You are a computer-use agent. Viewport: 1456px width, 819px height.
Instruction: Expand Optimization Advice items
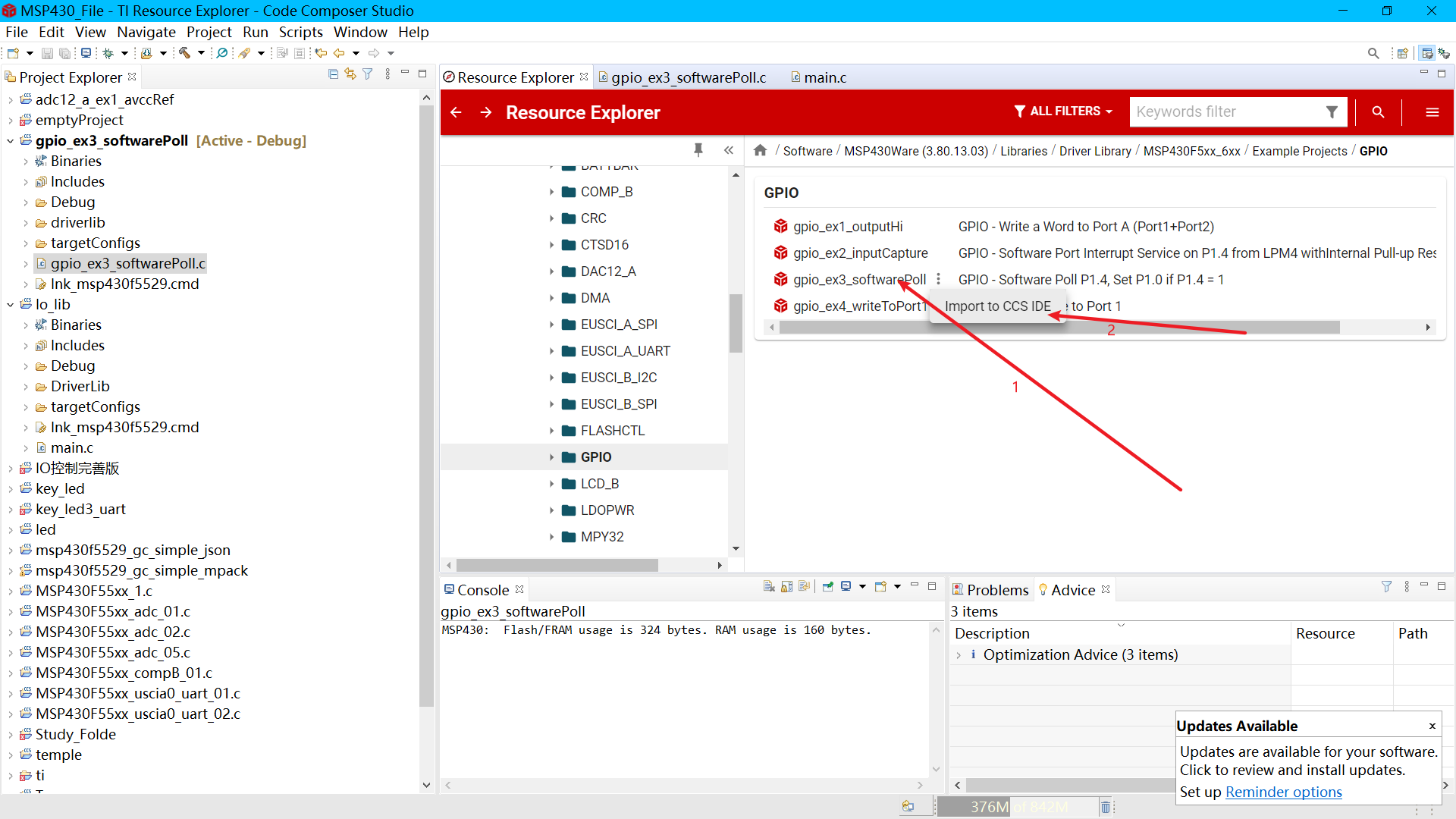tap(959, 655)
